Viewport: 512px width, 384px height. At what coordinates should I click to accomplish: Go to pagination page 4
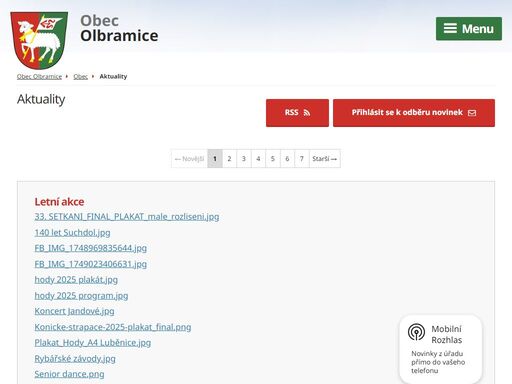(x=258, y=159)
